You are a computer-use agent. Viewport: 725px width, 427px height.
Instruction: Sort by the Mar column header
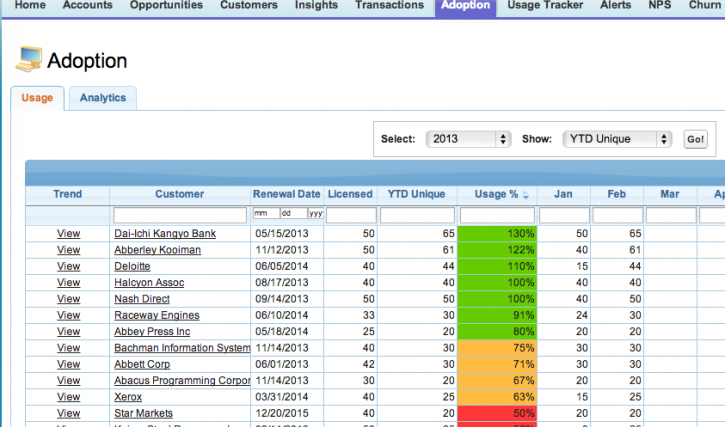point(670,194)
